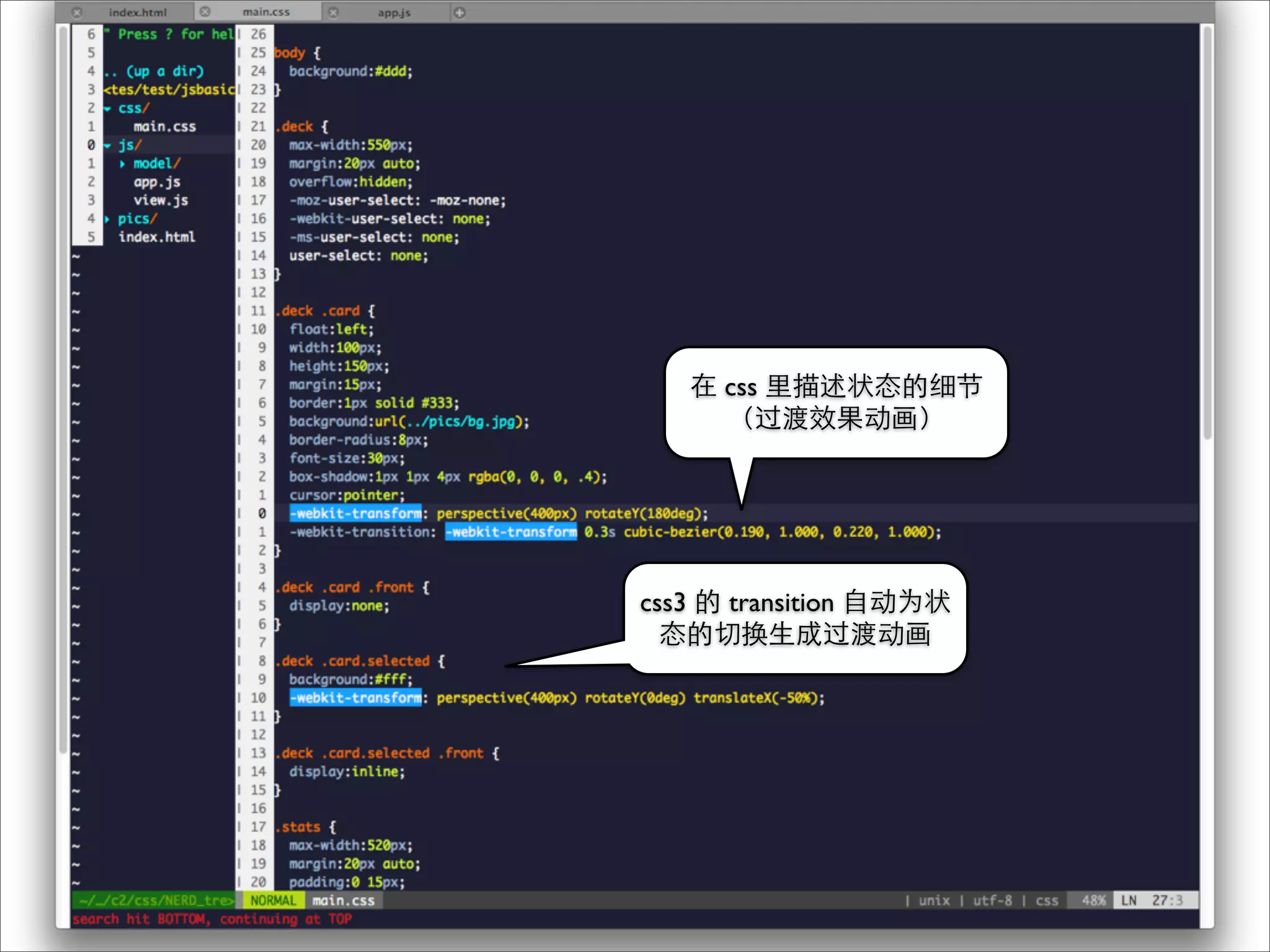Click the 'search hit BOTTOM' message

(x=212, y=919)
